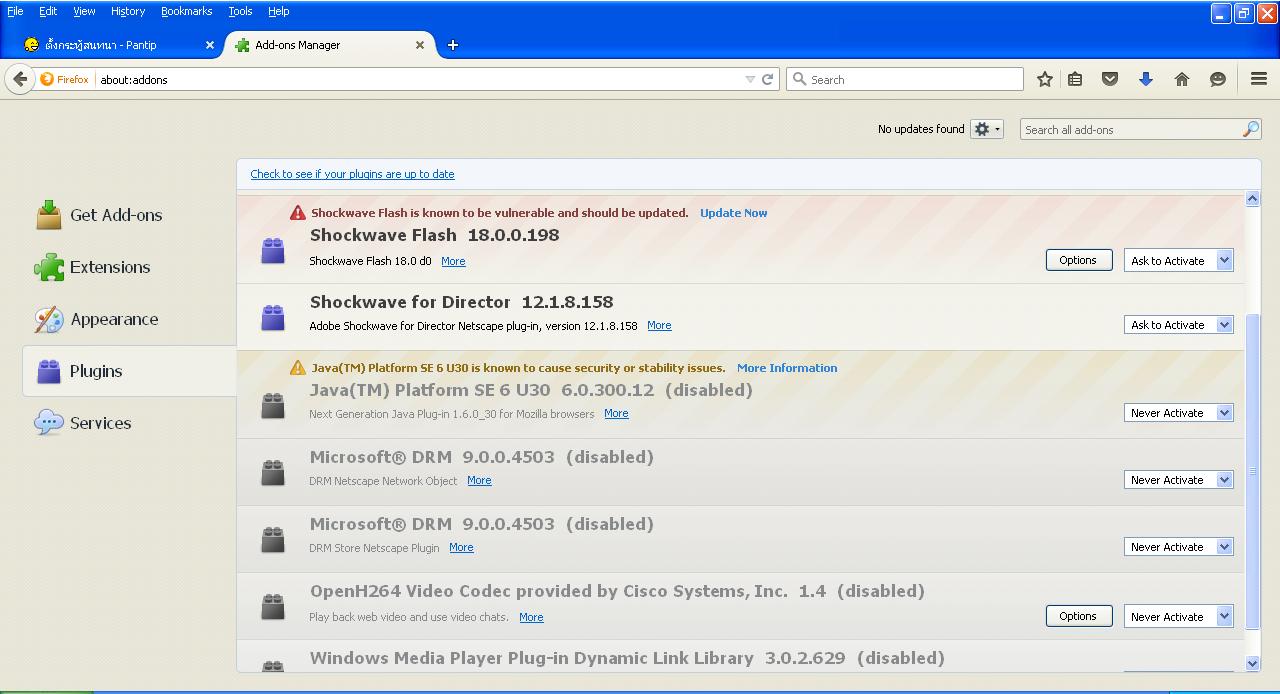The width and height of the screenshot is (1280, 694).
Task: Open Shockwave Flash Ask to Activate dropdown
Action: point(1178,260)
